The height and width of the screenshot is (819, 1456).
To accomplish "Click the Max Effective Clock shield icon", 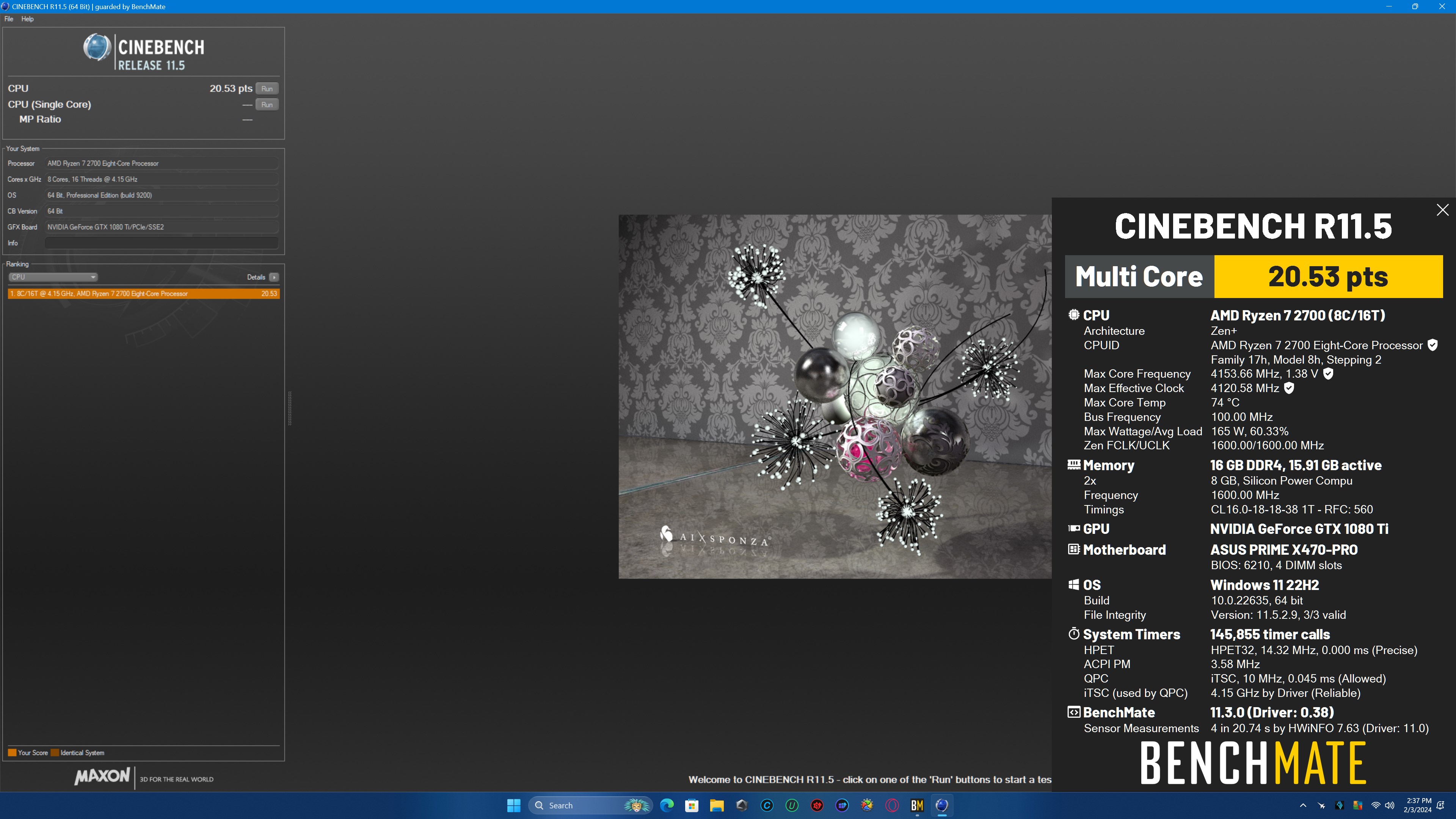I will [x=1289, y=388].
